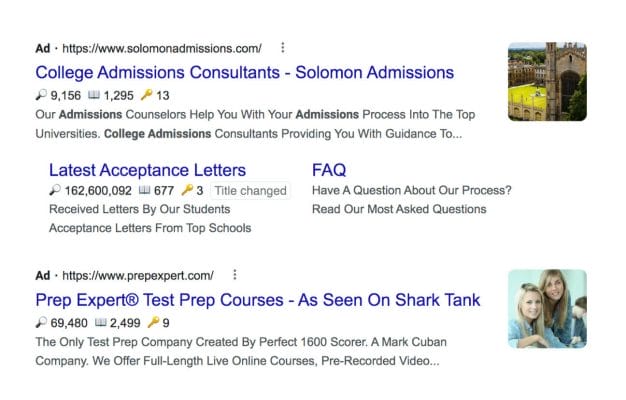Click the magnifier icon next to 9,156
626x400 pixels.
pyautogui.click(x=41, y=95)
